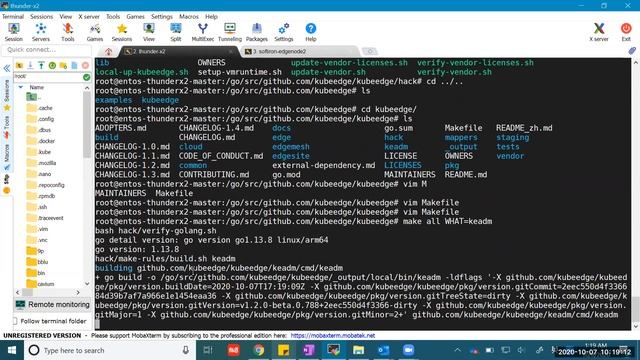Open the mobaxterm.mobatek.net link

coord(333,336)
